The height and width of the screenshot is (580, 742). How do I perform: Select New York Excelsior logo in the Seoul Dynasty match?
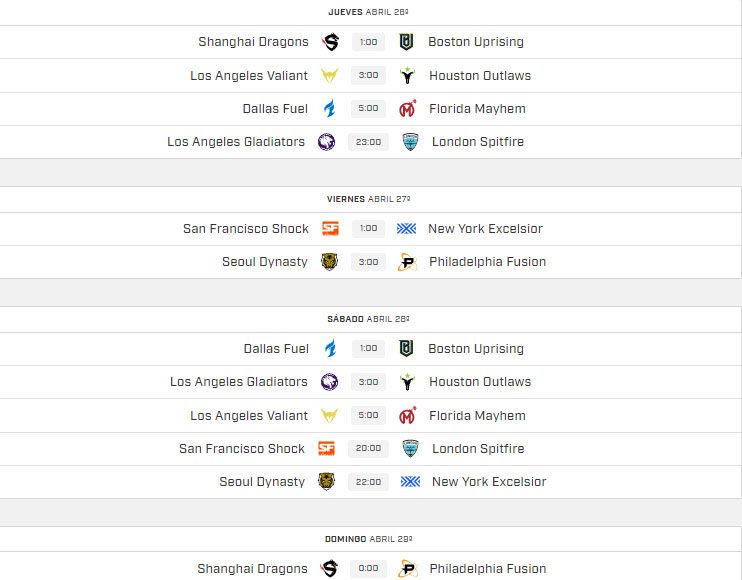tap(409, 482)
